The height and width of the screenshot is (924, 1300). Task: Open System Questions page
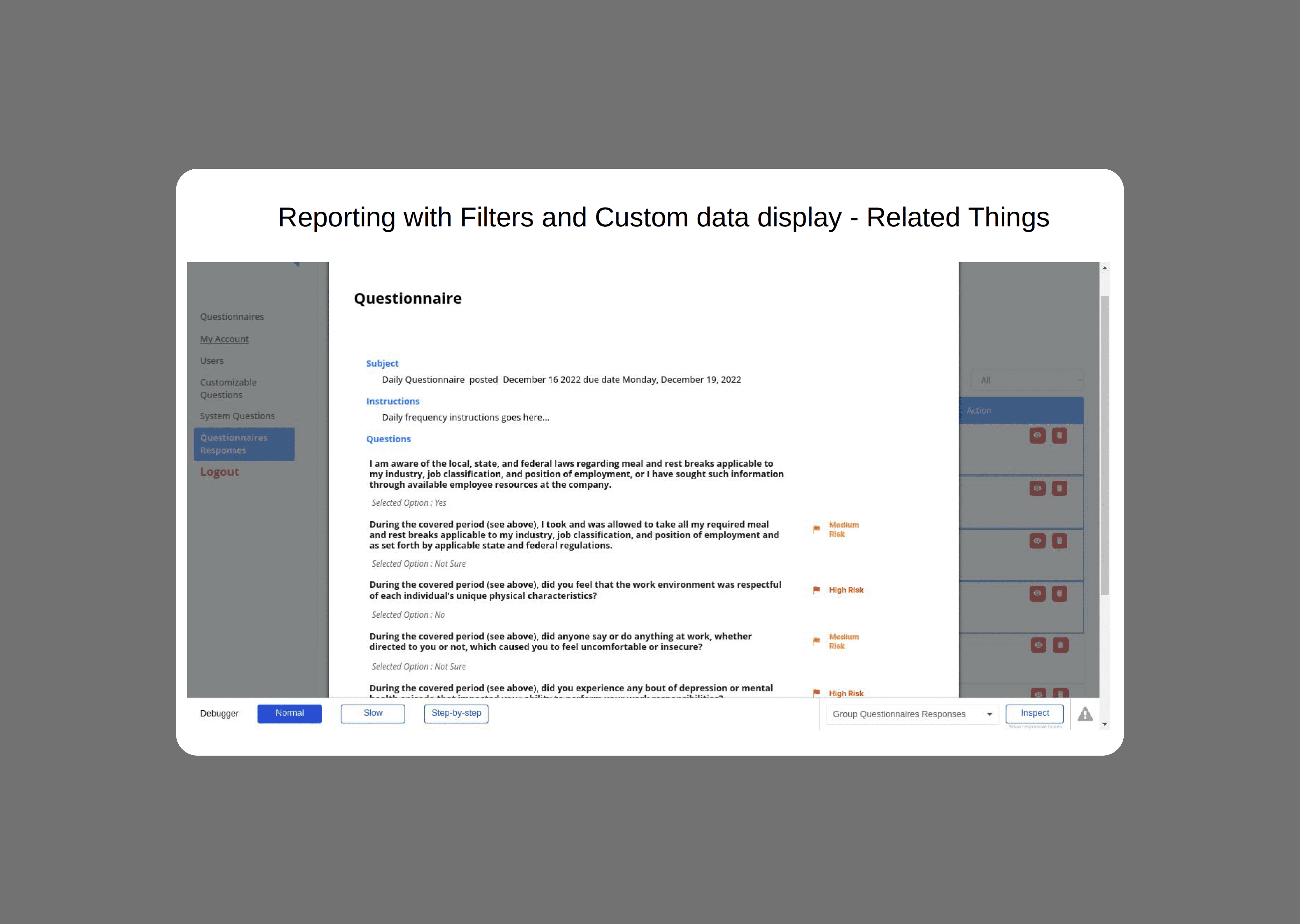click(237, 416)
